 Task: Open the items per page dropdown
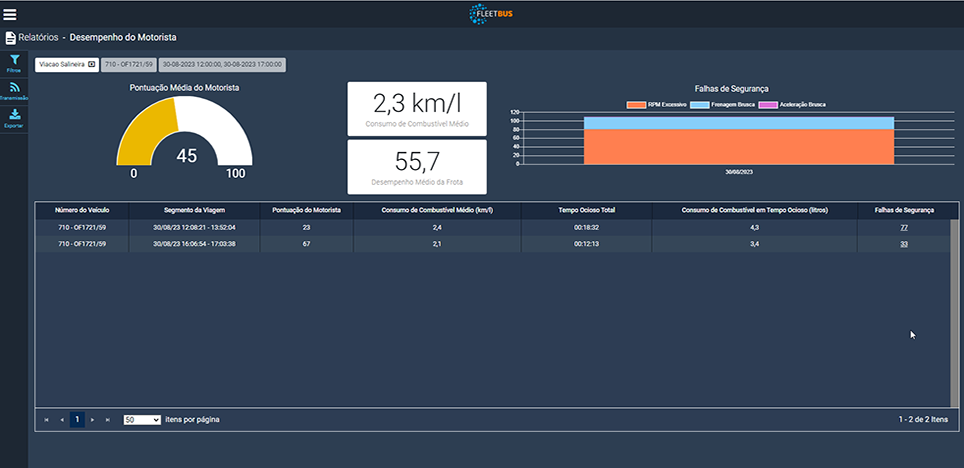pos(141,420)
